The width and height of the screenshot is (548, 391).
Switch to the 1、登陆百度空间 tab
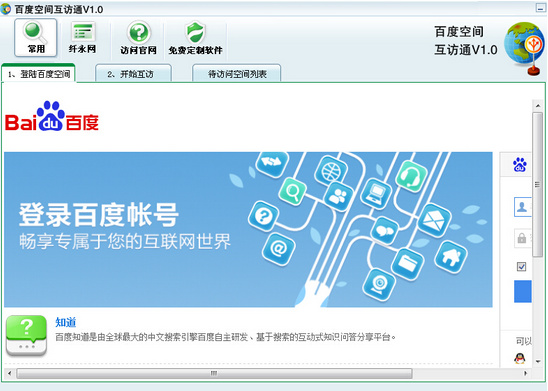[x=38, y=74]
